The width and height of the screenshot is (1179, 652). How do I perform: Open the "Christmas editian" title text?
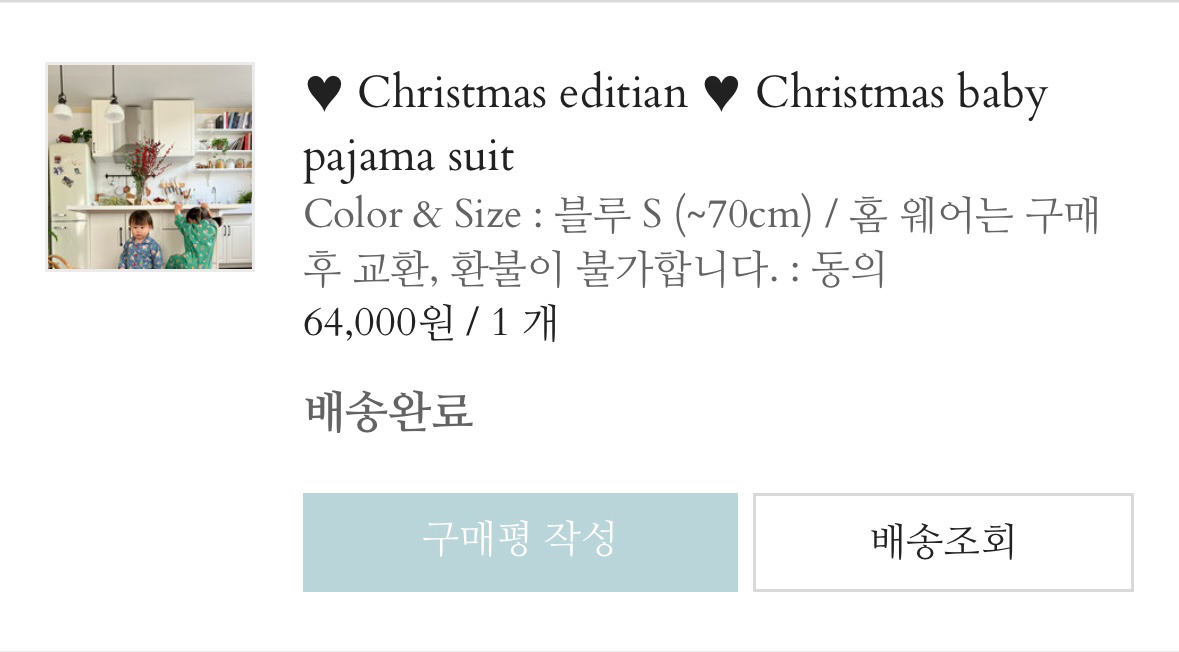(522, 94)
